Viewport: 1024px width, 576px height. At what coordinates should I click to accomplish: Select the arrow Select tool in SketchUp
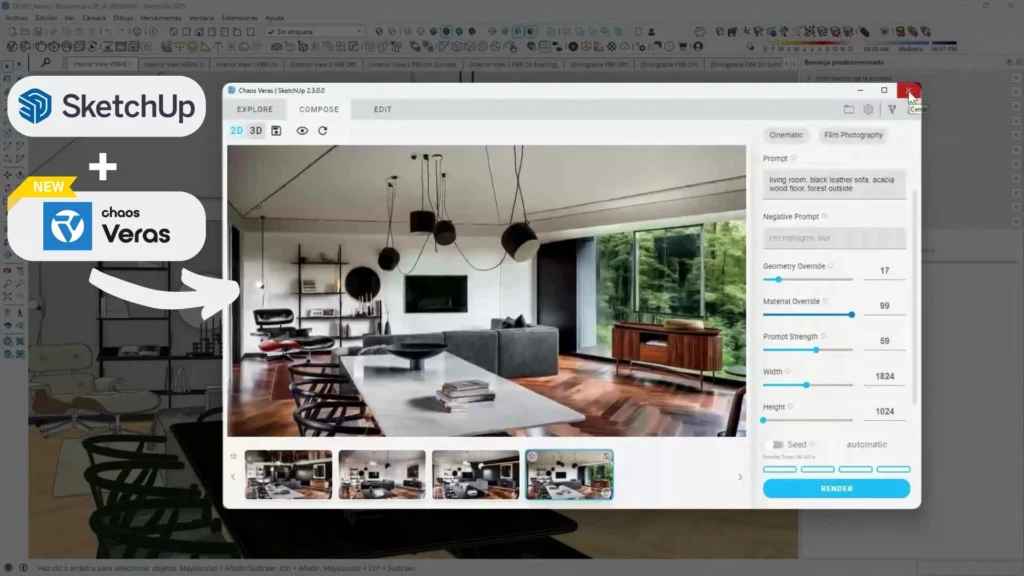click(7, 66)
